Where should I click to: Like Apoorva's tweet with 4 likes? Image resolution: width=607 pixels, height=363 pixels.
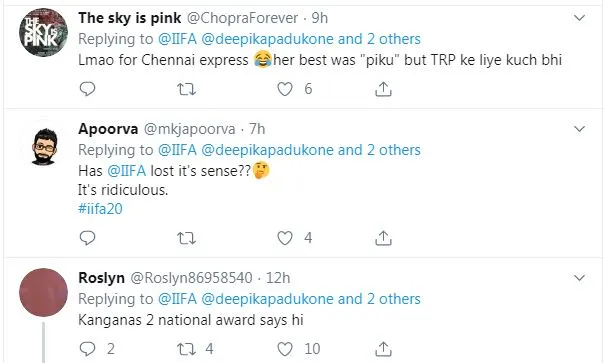click(285, 238)
